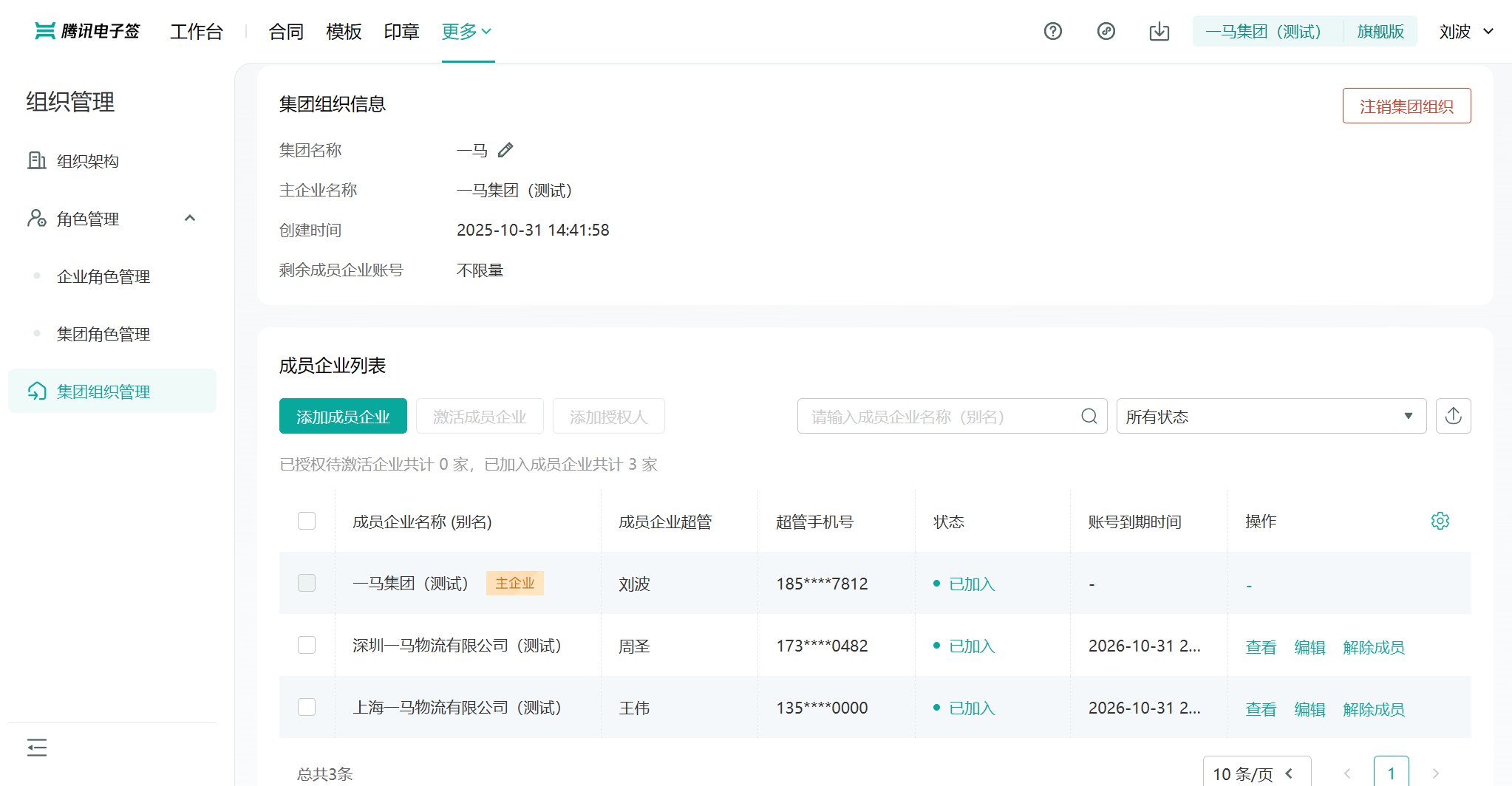1512x786 pixels.
Task: Click the help question mark icon
Action: coord(1052,31)
